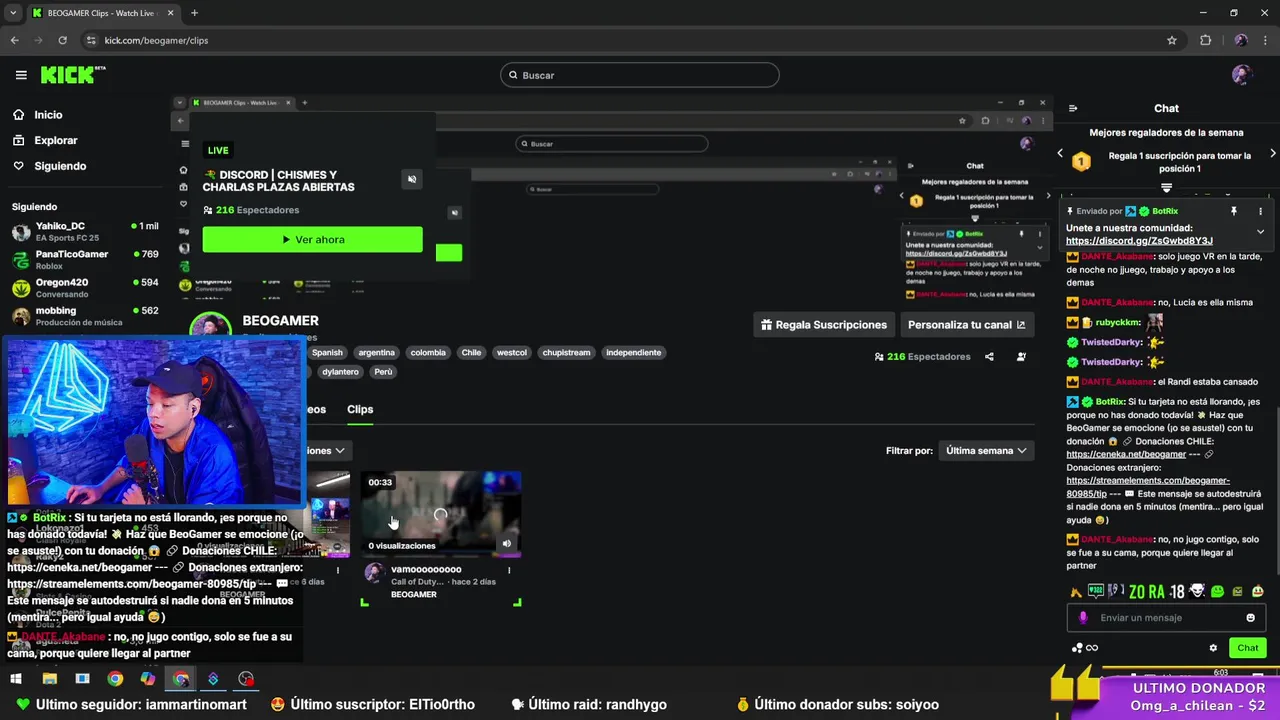The height and width of the screenshot is (720, 1280).
Task: Open mobbing followed channel
Action: 85,316
